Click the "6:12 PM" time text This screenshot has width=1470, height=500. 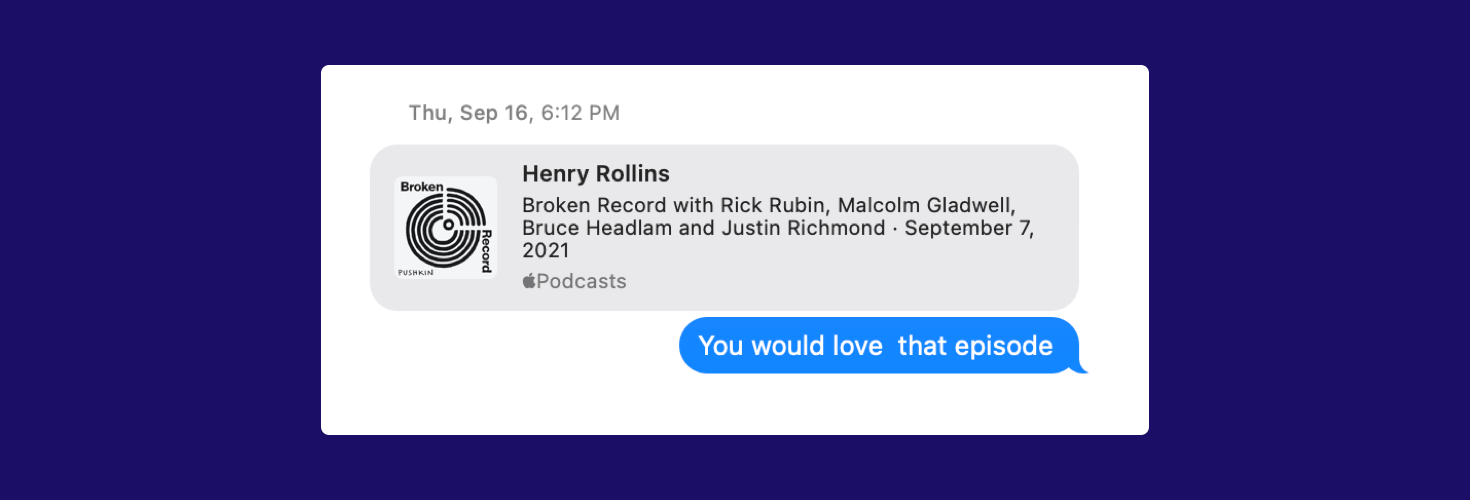580,113
